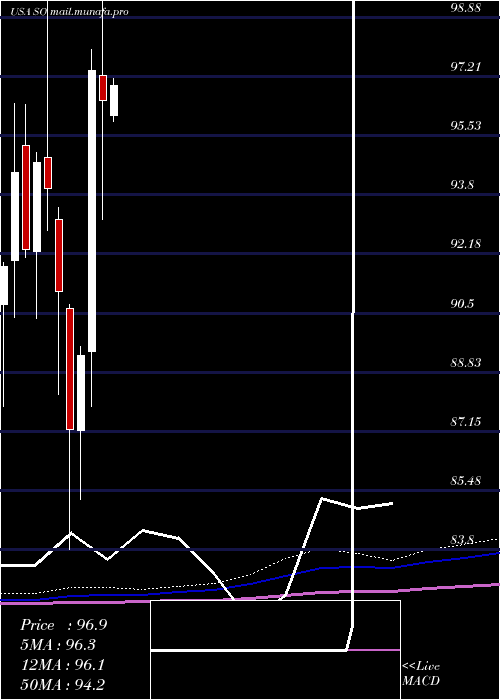Viewport: 500px width, 700px height.
Task: Click the small red candle just below 97.21
Action: pyautogui.click(x=103, y=88)
